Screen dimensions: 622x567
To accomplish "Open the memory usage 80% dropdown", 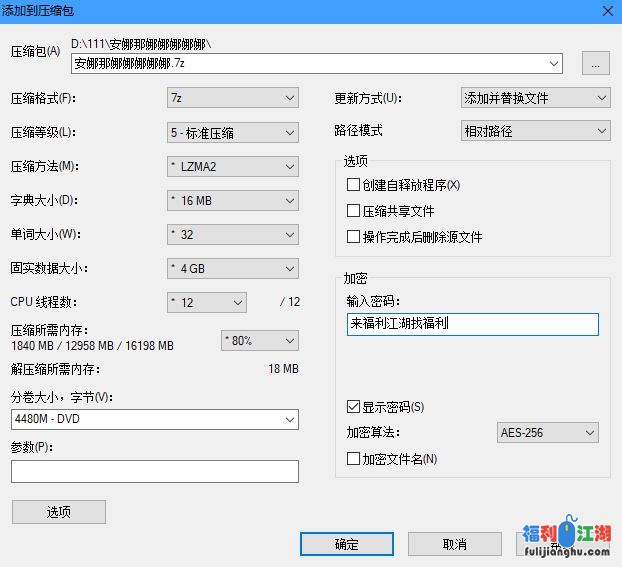I will pyautogui.click(x=258, y=340).
